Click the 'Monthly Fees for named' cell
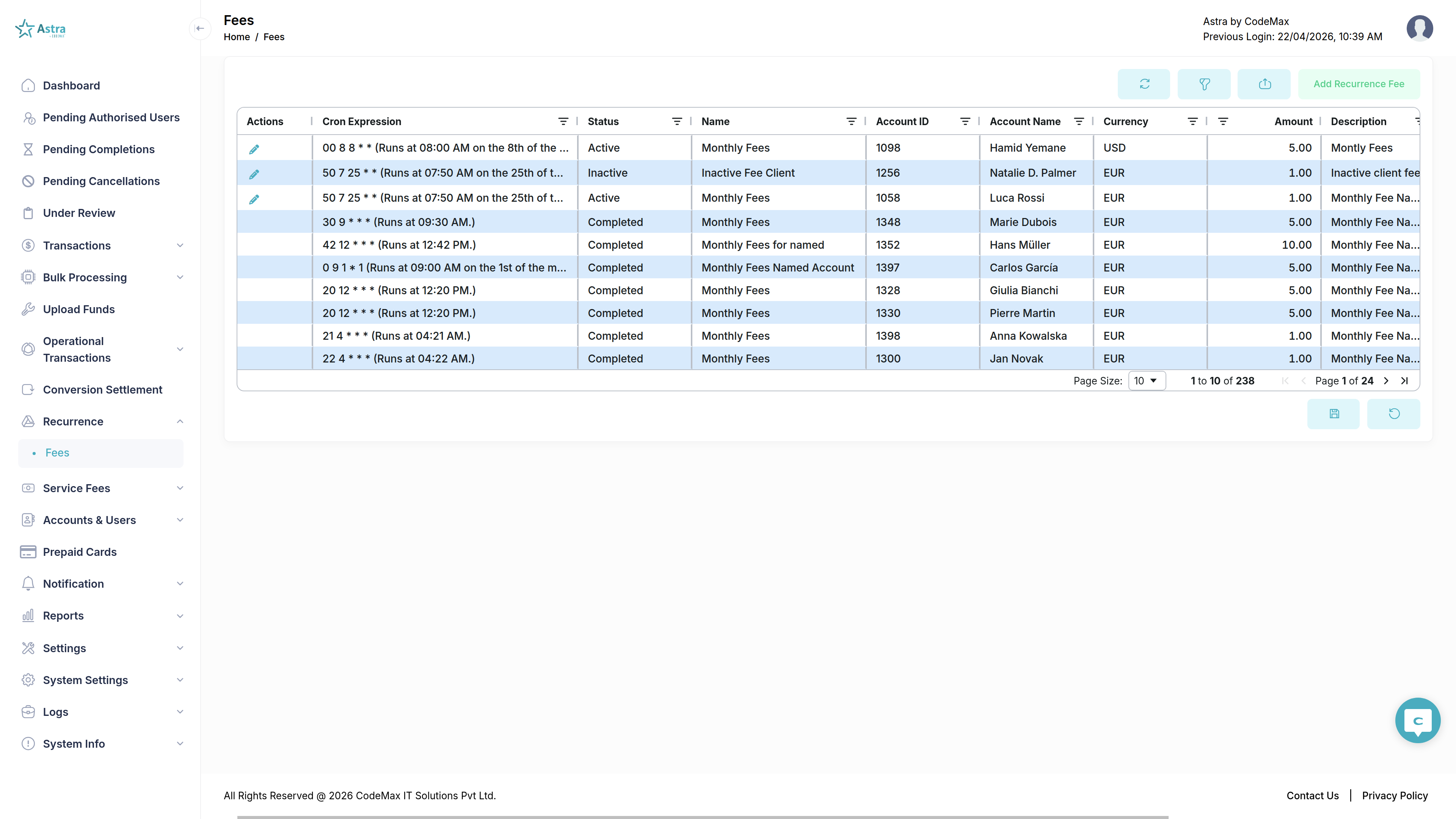The height and width of the screenshot is (819, 1456). pyautogui.click(x=778, y=245)
